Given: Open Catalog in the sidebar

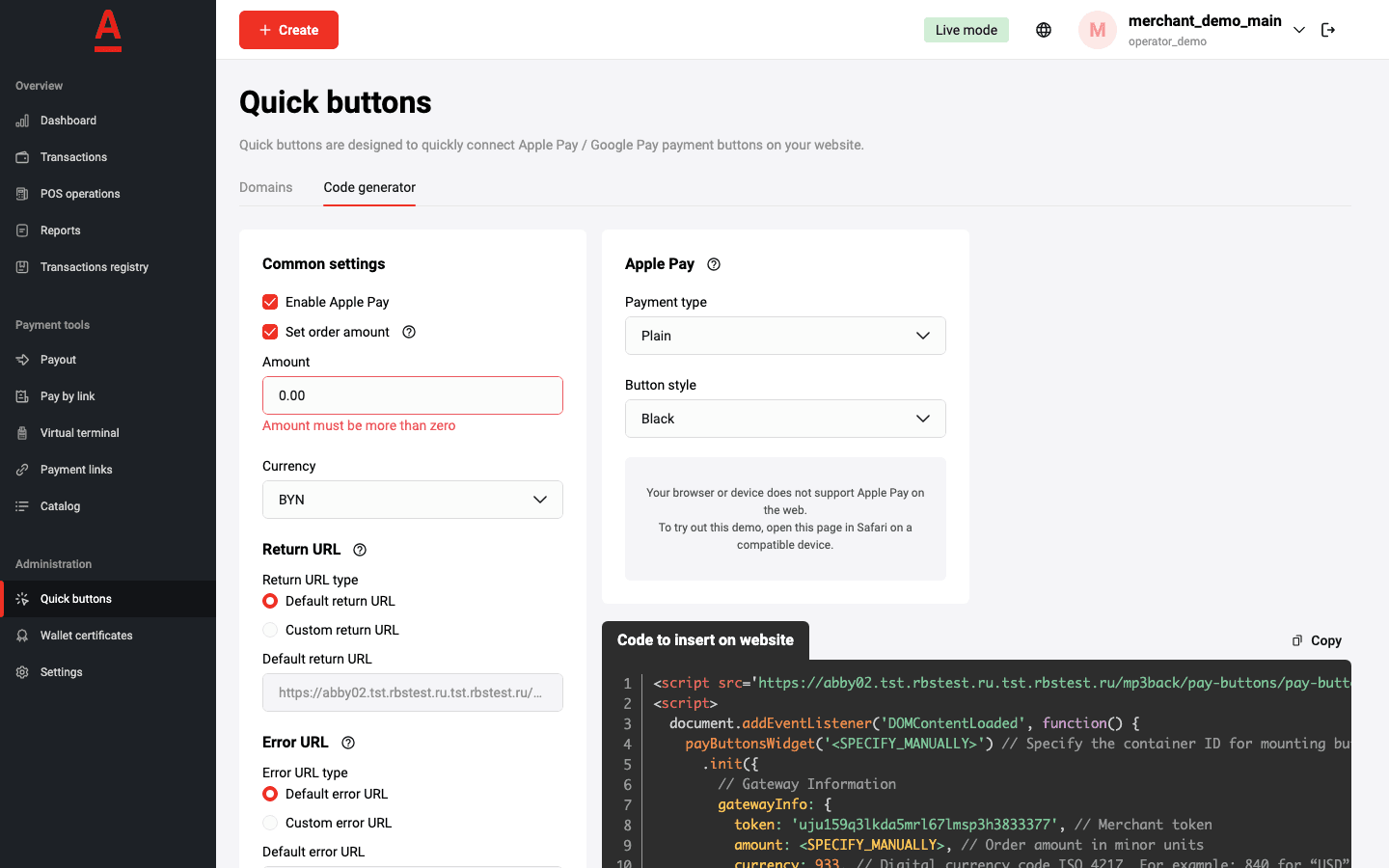Looking at the screenshot, I should pyautogui.click(x=108, y=506).
